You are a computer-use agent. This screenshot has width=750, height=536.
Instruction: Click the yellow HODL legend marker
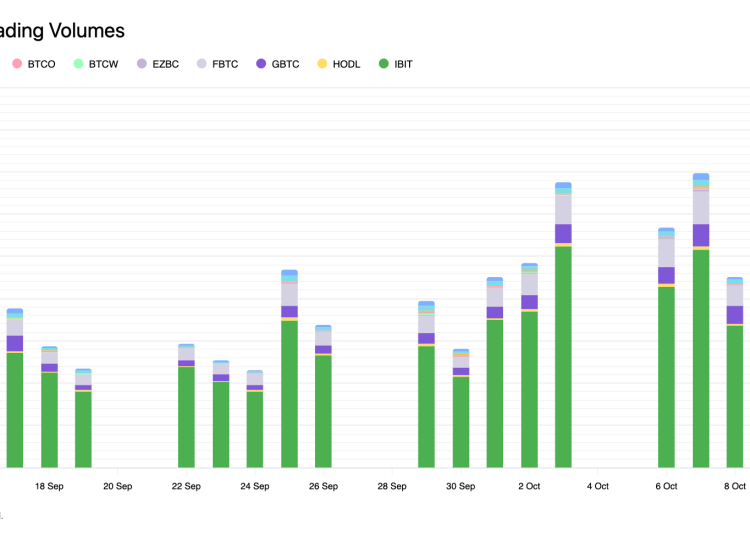click(x=322, y=64)
